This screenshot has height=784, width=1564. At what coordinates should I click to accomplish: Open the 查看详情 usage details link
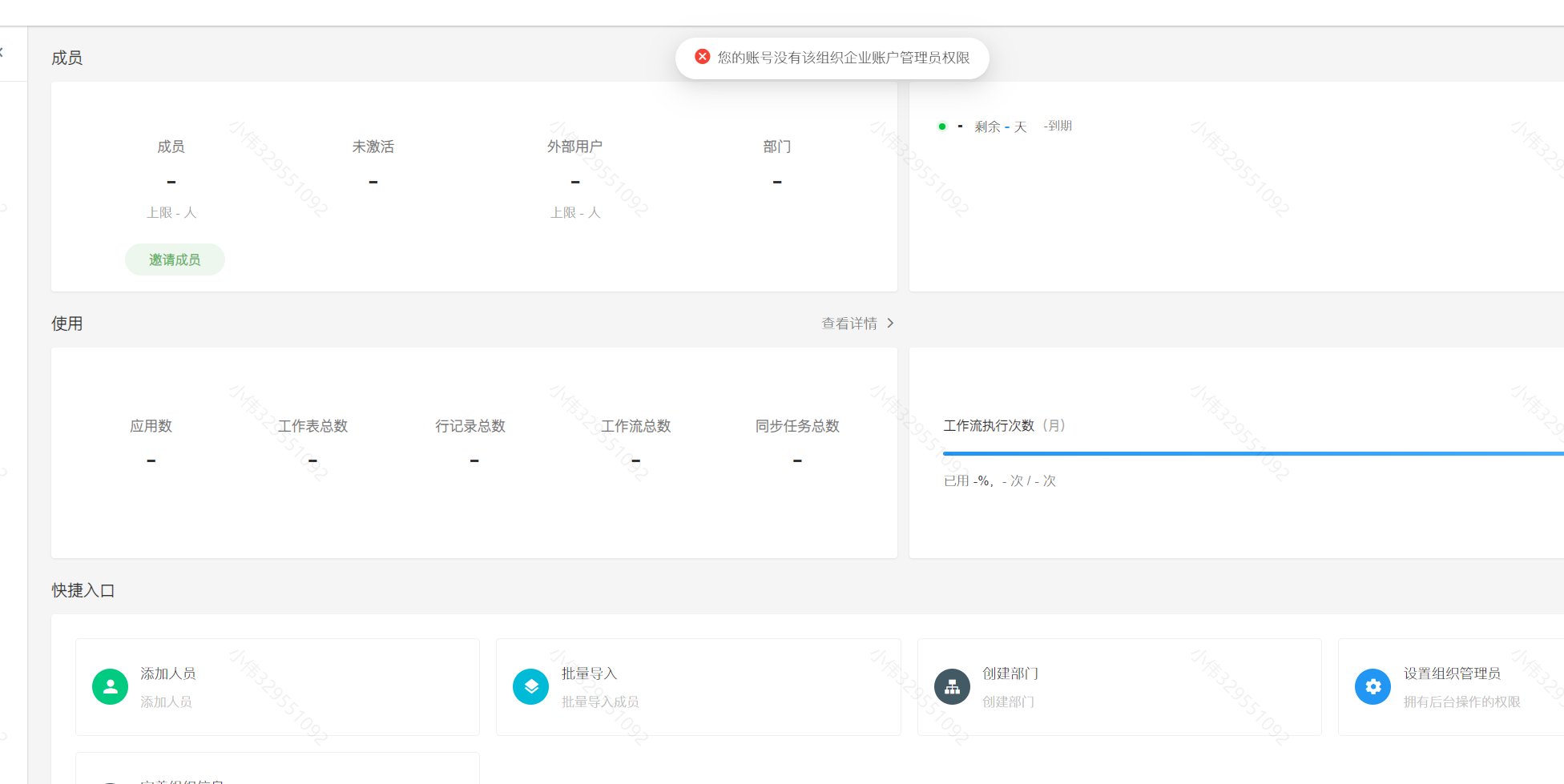pyautogui.click(x=849, y=324)
